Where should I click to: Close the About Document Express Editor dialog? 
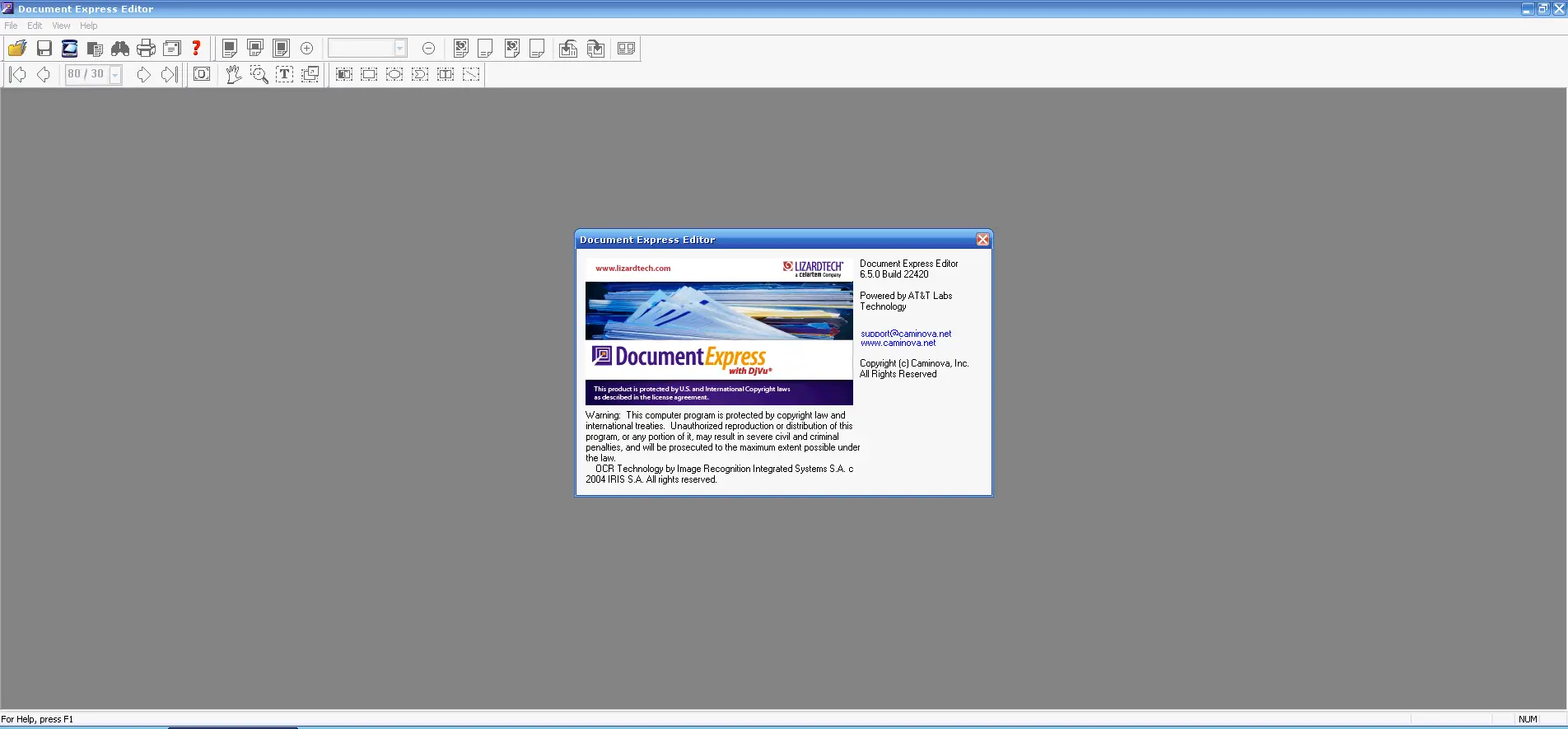(x=982, y=240)
